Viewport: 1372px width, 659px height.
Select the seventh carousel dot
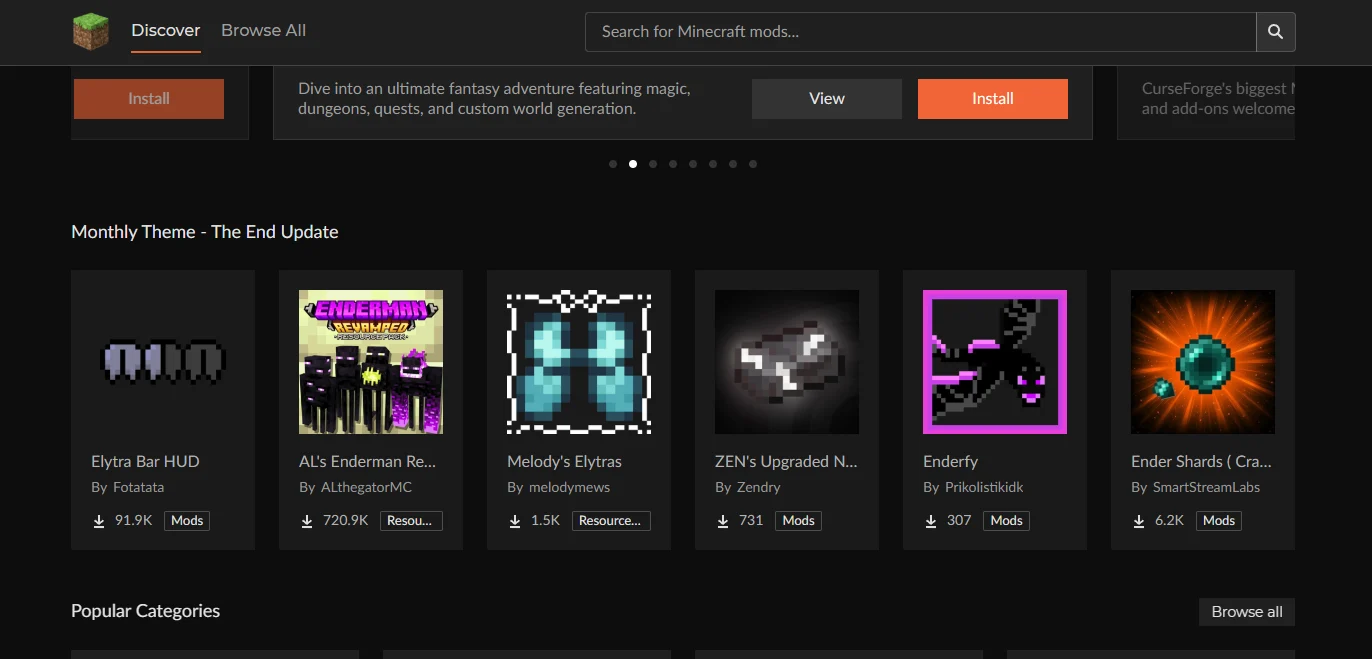733,164
